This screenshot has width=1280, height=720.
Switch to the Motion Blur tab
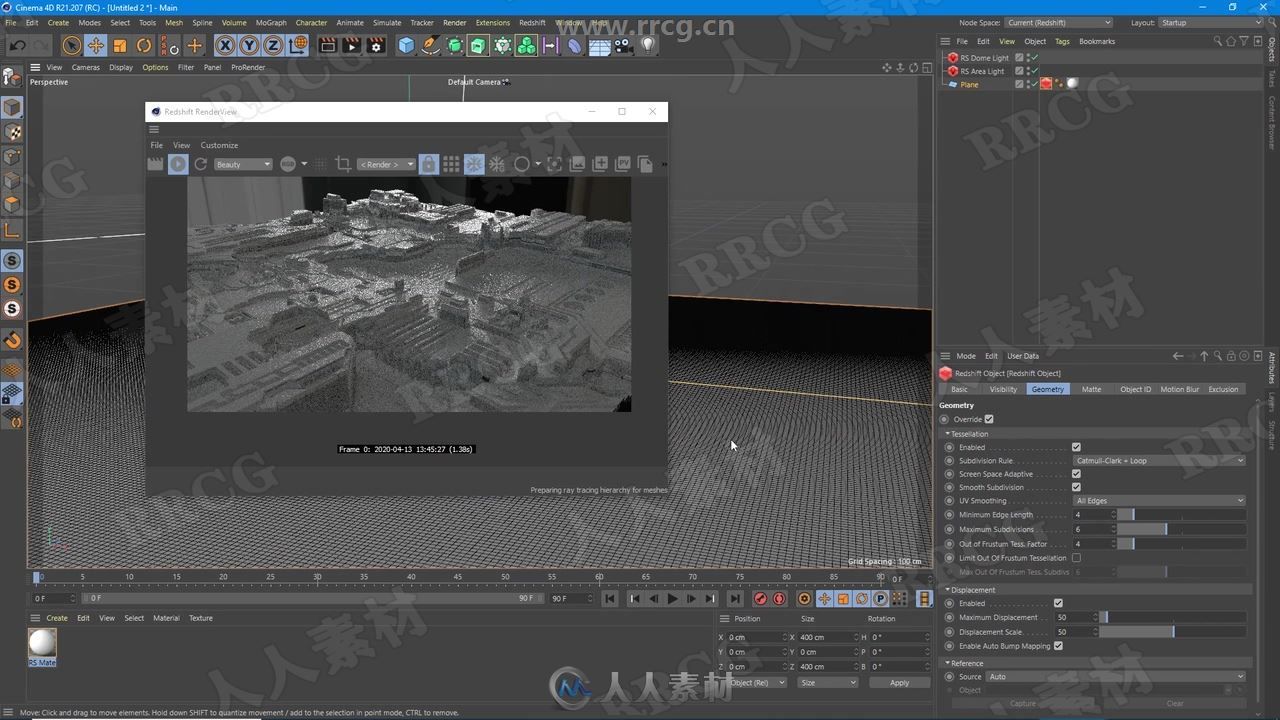[1179, 389]
